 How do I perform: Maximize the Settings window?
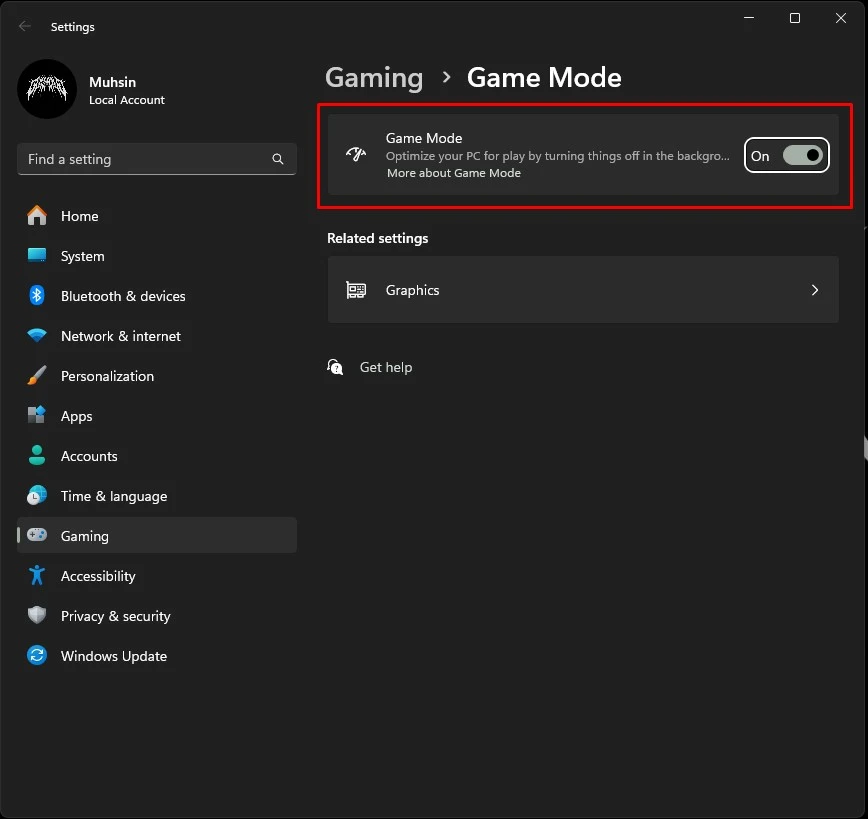click(795, 18)
